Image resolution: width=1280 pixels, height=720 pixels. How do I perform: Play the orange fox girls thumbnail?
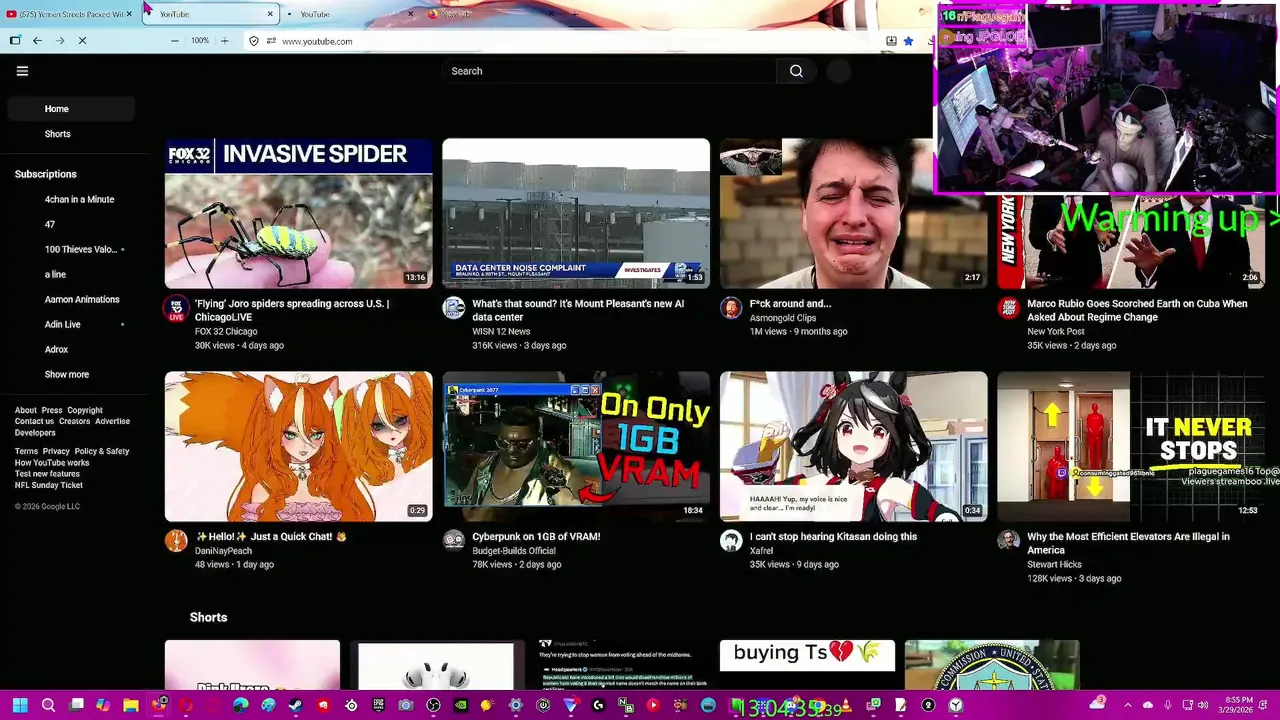click(x=299, y=446)
